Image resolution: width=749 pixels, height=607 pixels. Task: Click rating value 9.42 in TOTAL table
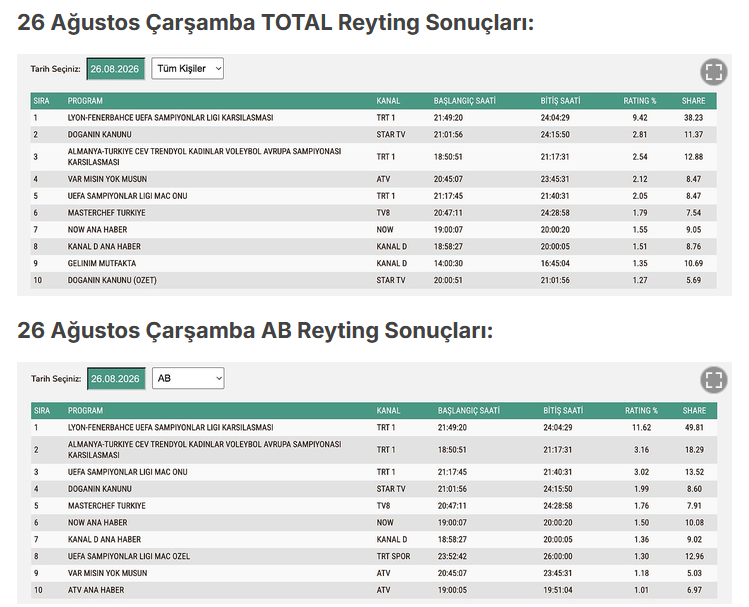click(x=640, y=117)
